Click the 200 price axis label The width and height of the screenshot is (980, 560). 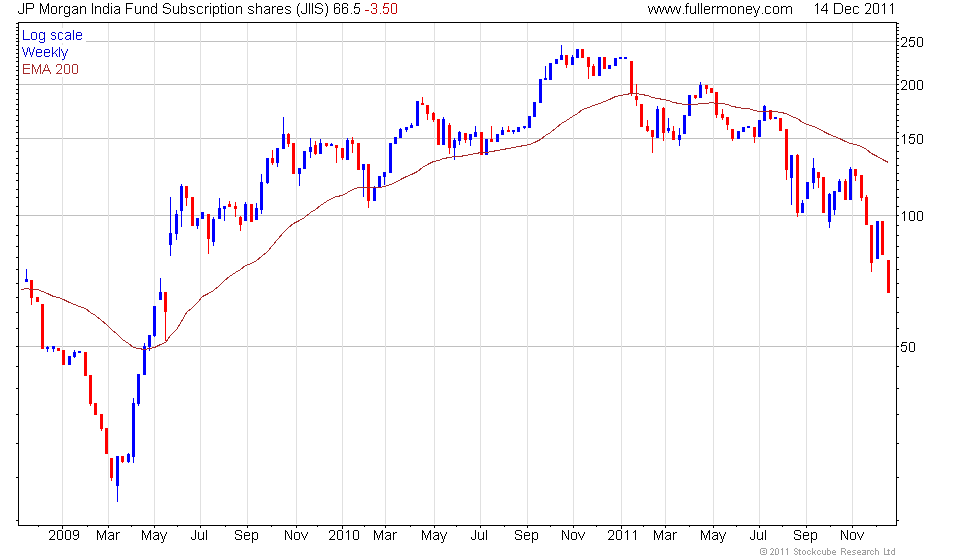[911, 85]
